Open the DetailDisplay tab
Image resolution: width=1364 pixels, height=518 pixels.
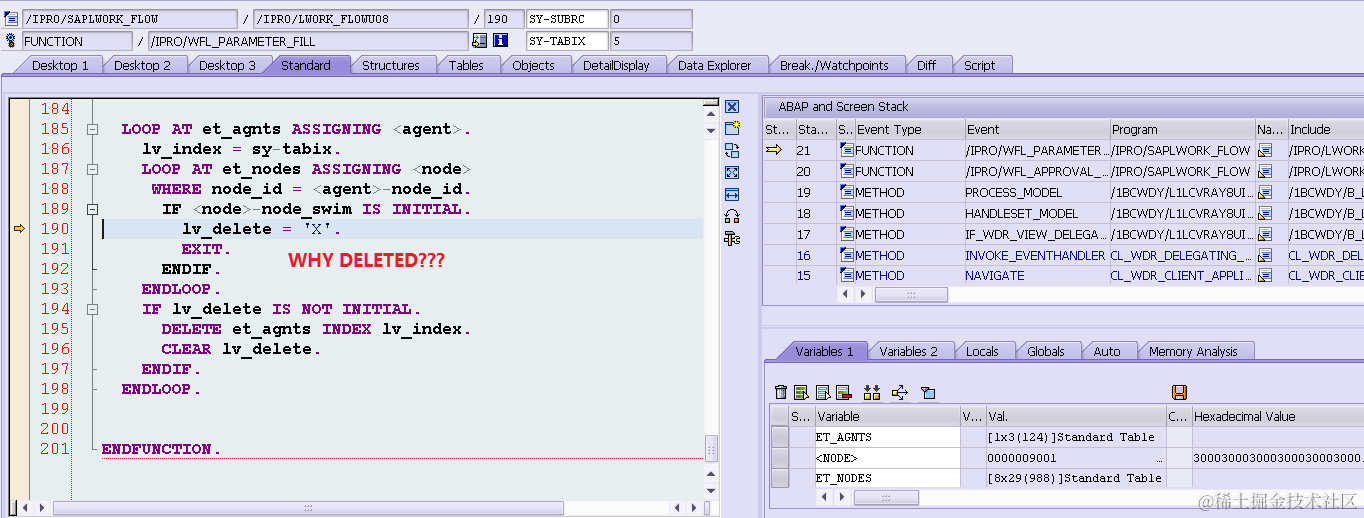pyautogui.click(x=616, y=65)
